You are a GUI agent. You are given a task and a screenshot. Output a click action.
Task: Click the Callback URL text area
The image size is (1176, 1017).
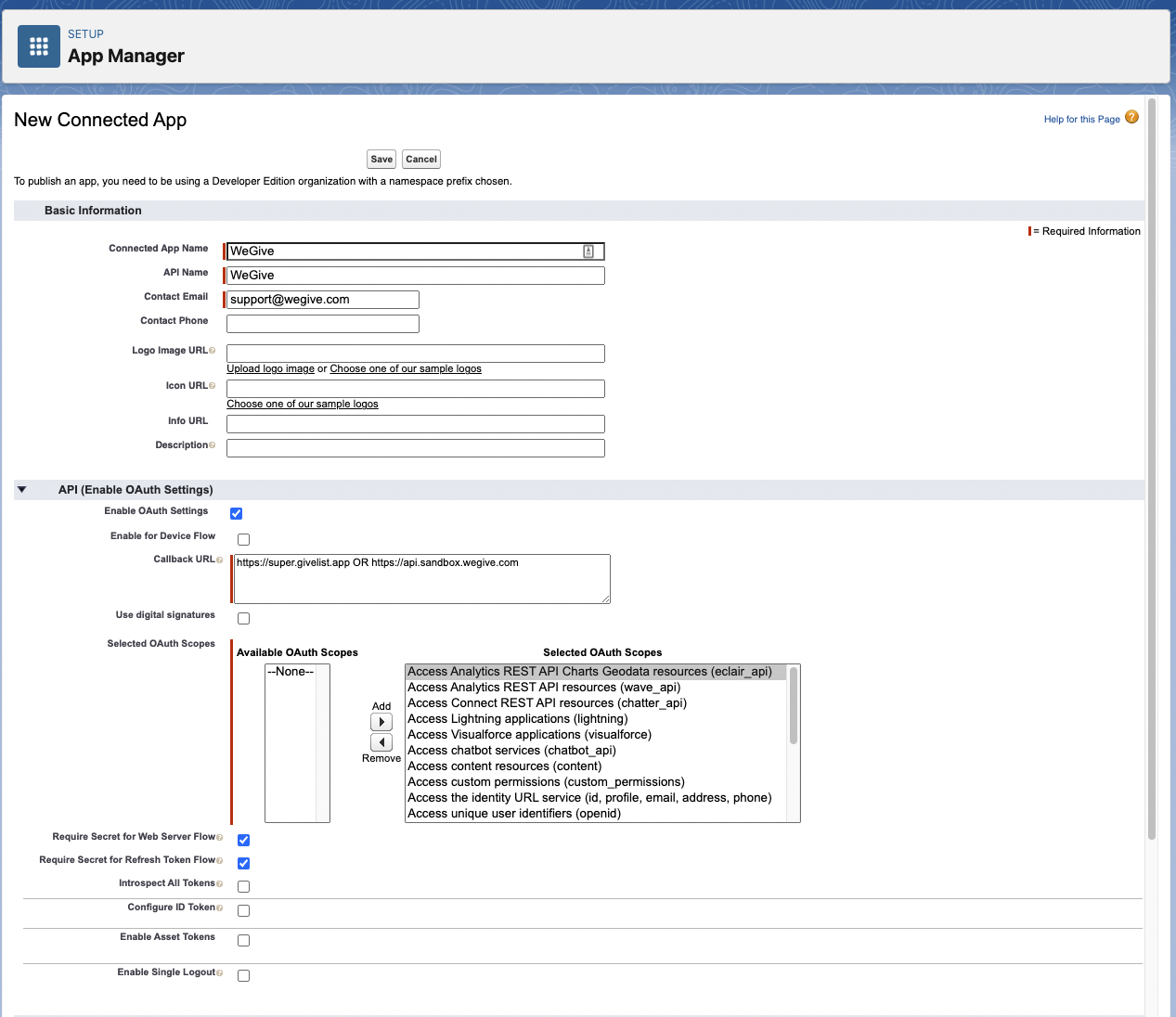[422, 579]
